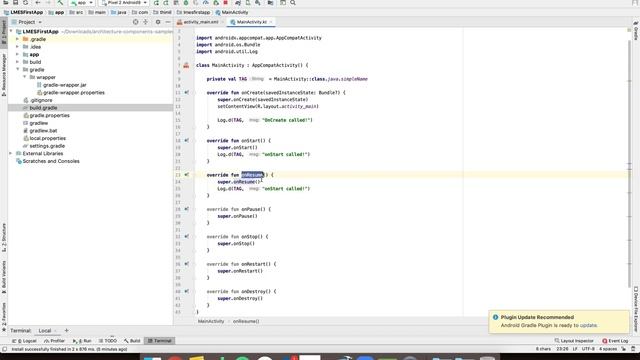Expand the app module folder
The width and height of the screenshot is (640, 360).
(x=18, y=54)
